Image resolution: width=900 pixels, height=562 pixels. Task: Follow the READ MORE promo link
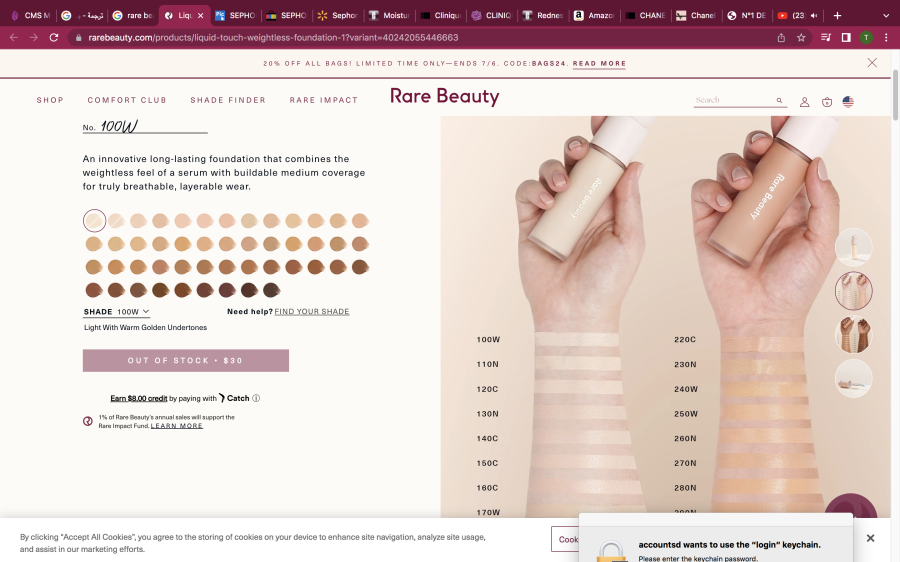coord(599,64)
